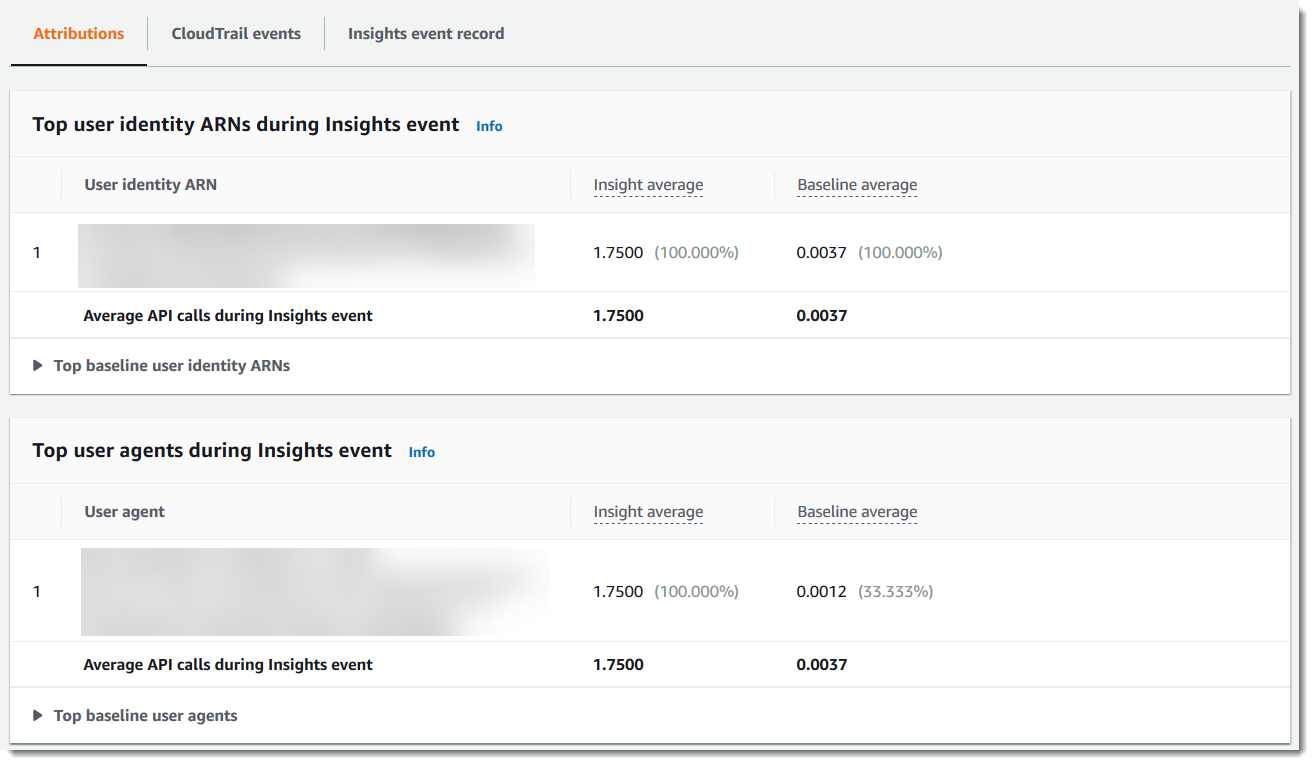The width and height of the screenshot is (1314, 765).
Task: Click Info link beside user identity ARNs heading
Action: pyautogui.click(x=489, y=126)
